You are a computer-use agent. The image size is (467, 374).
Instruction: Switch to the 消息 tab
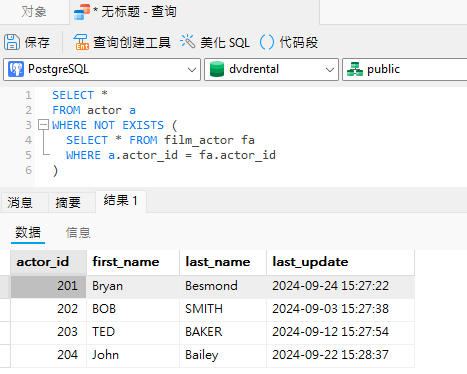click(20, 202)
